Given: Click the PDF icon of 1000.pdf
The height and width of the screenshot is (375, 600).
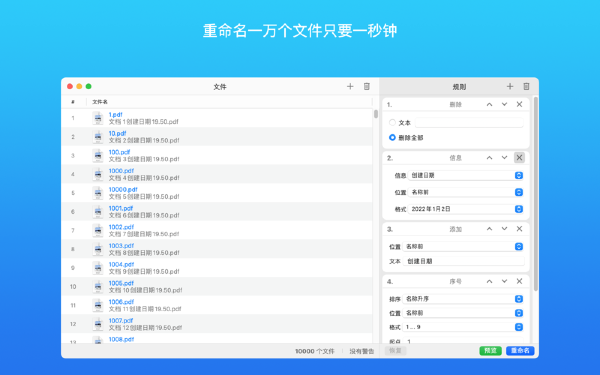Looking at the screenshot, I should (98, 174).
